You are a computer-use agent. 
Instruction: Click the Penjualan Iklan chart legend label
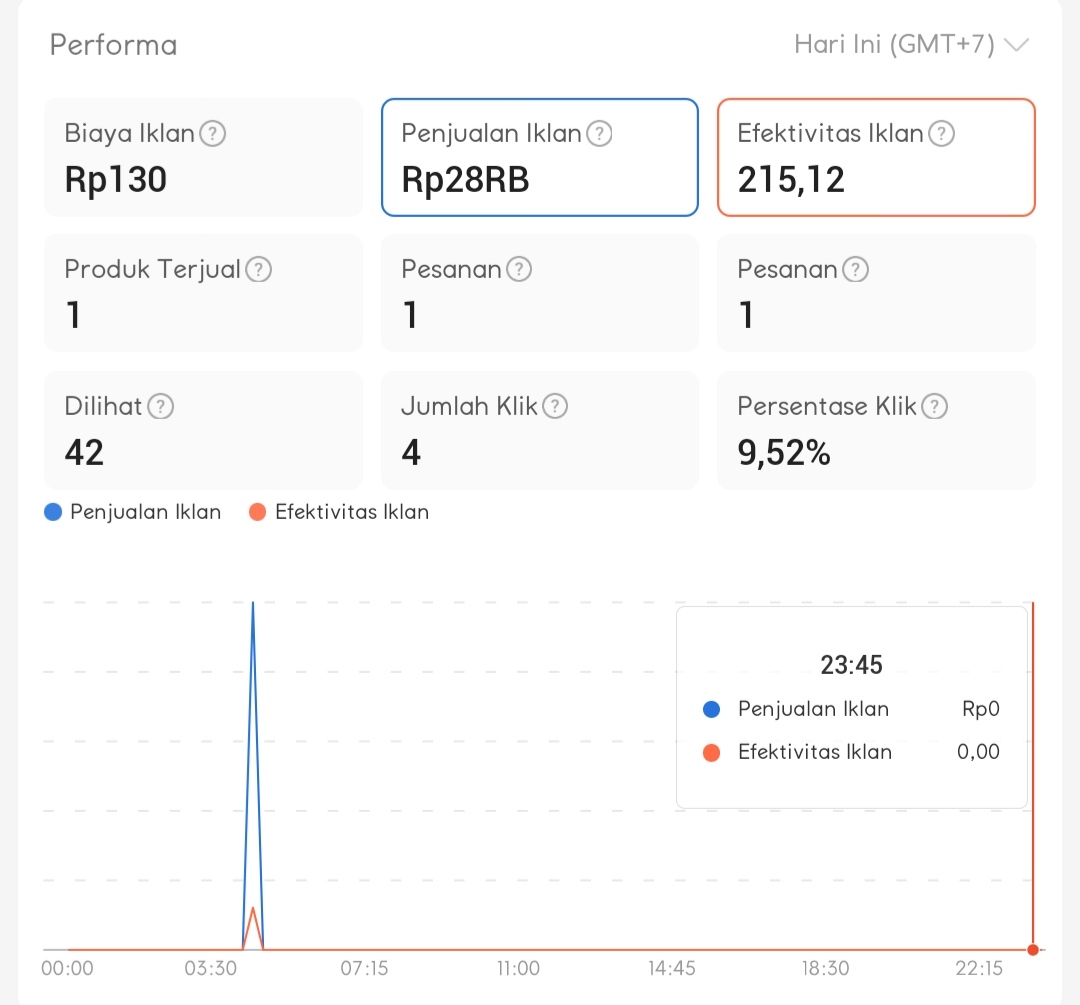pos(145,512)
